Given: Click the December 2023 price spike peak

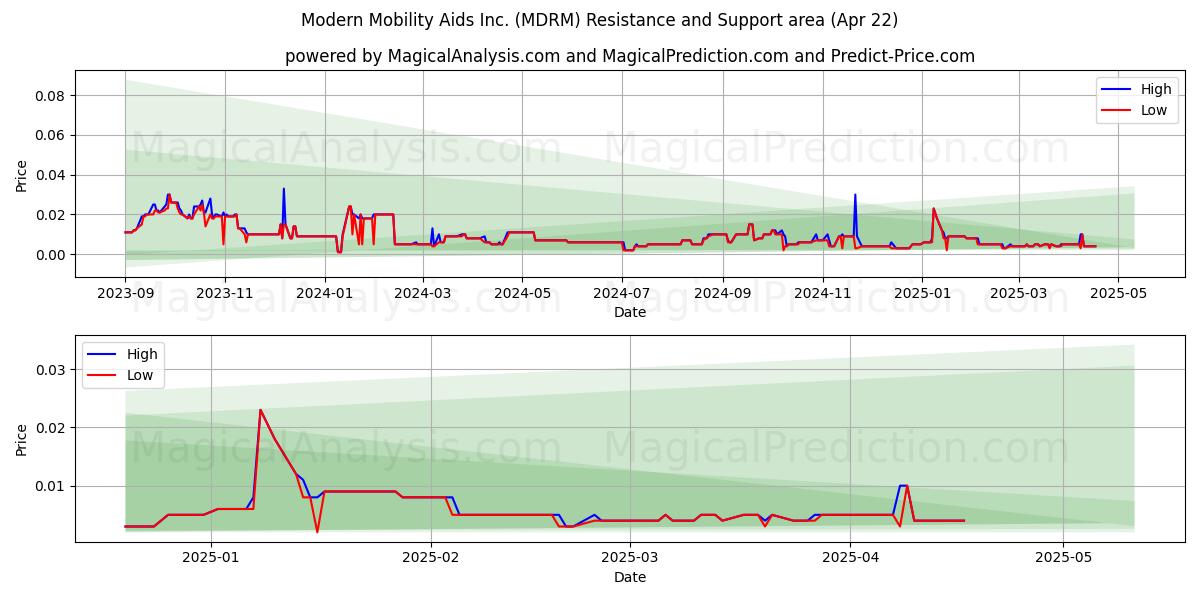Looking at the screenshot, I should (x=283, y=189).
